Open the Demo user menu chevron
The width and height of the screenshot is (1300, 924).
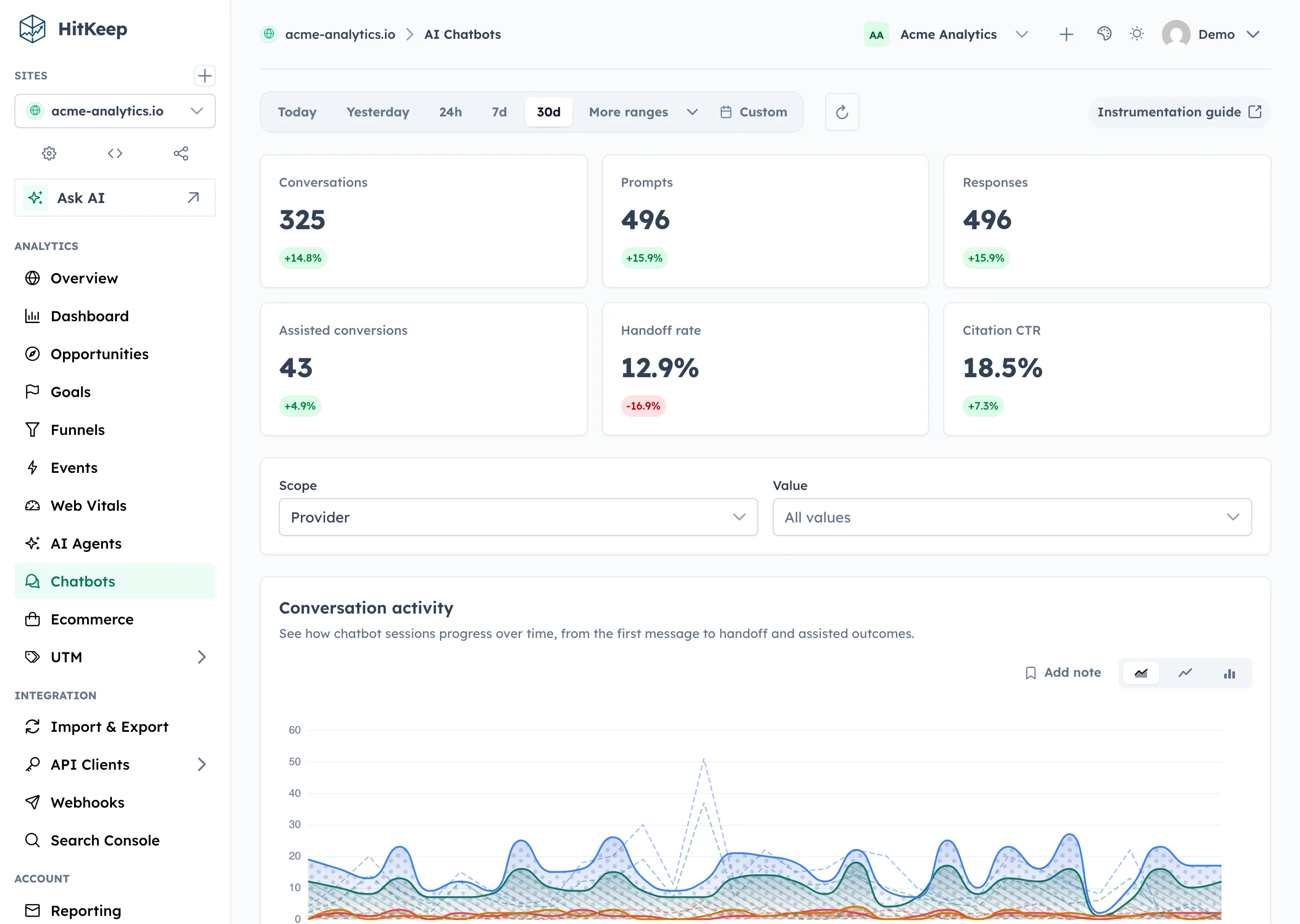coord(1253,34)
